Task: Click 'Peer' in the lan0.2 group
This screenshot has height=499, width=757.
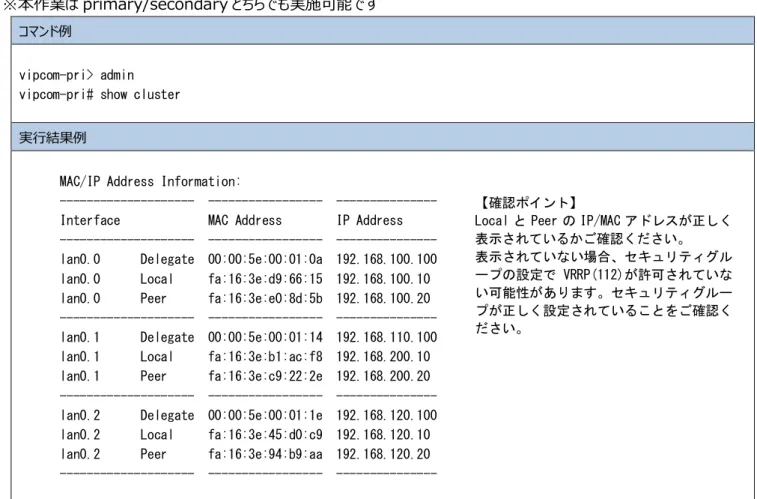Action: (153, 454)
